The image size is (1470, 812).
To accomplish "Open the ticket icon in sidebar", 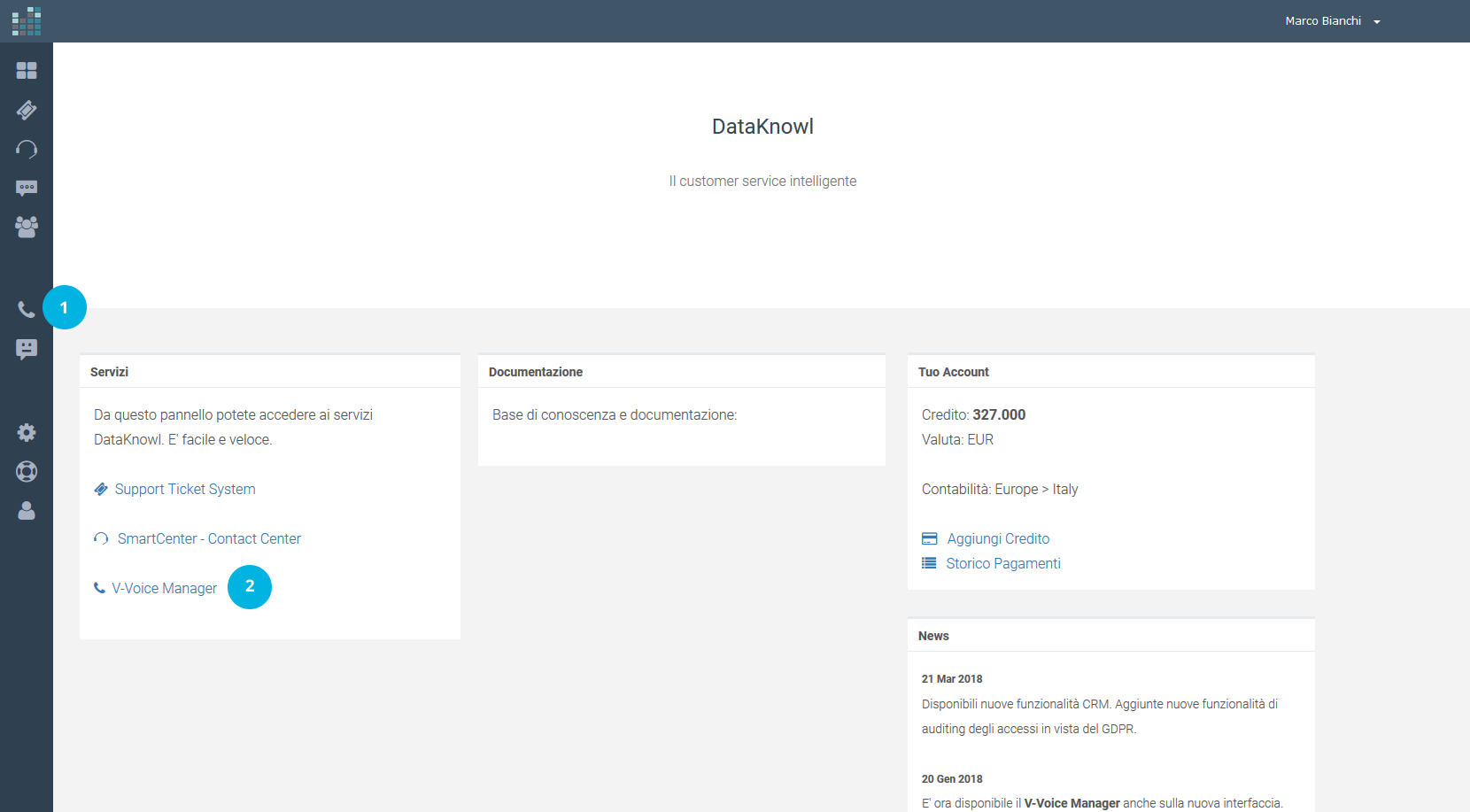I will click(27, 110).
